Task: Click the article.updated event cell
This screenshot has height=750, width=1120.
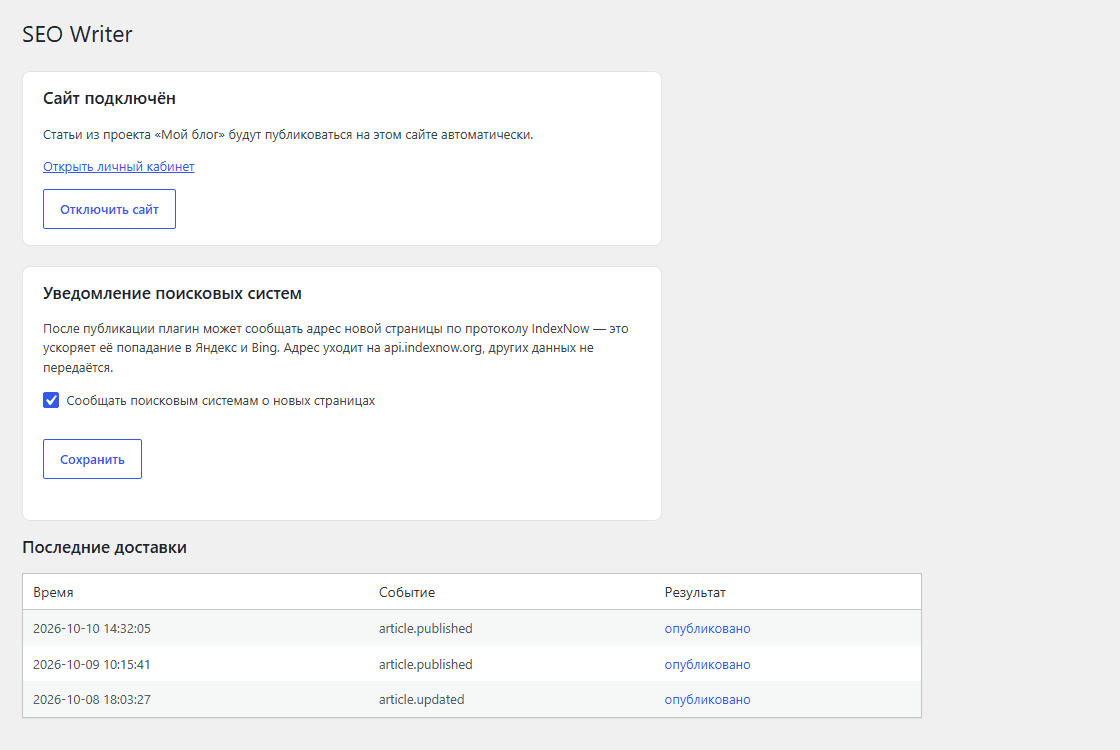Action: point(421,699)
